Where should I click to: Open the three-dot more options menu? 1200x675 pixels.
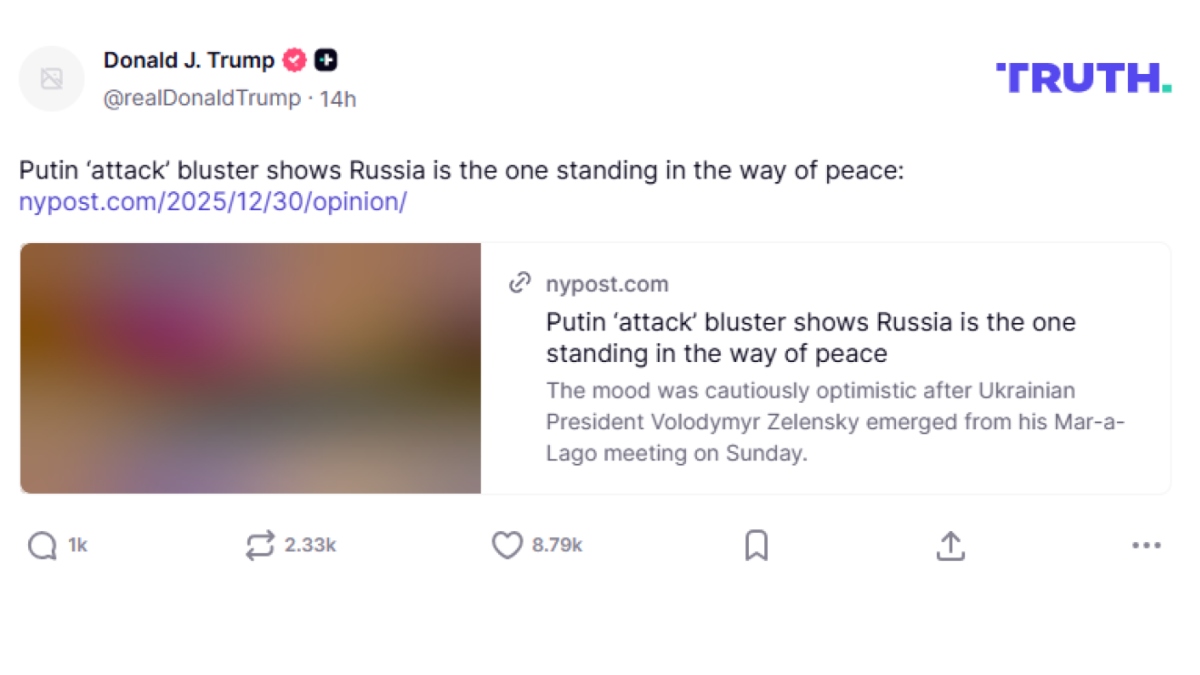(x=1146, y=546)
